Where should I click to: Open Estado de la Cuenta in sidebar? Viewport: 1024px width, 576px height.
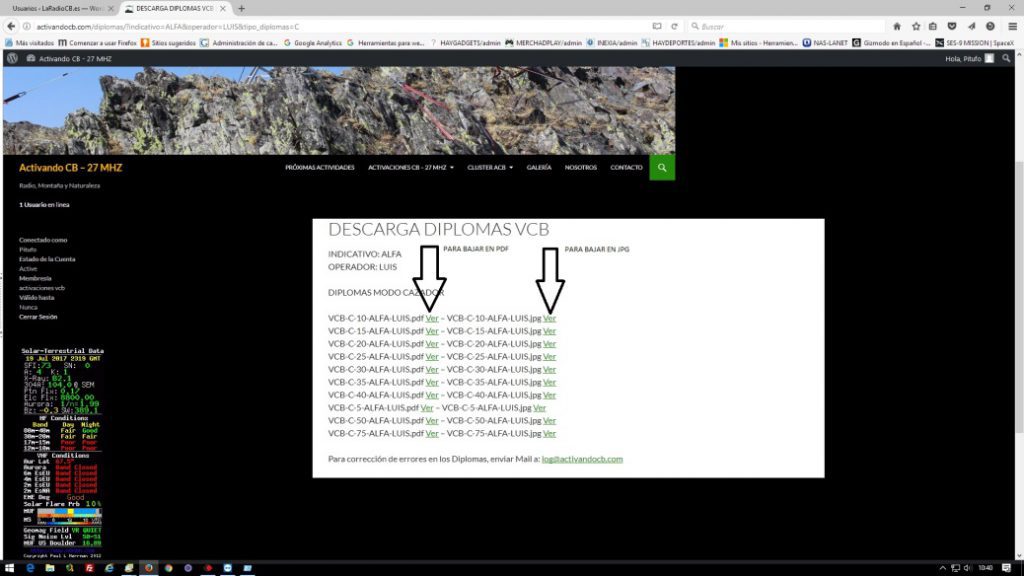pos(47,259)
